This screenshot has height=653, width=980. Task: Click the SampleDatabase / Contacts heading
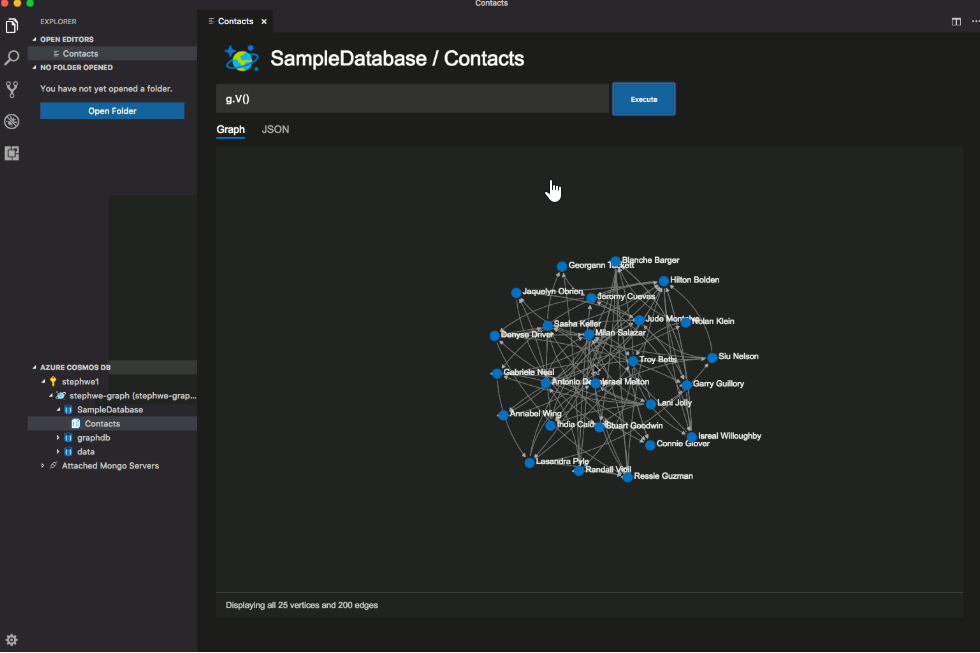(x=397, y=59)
